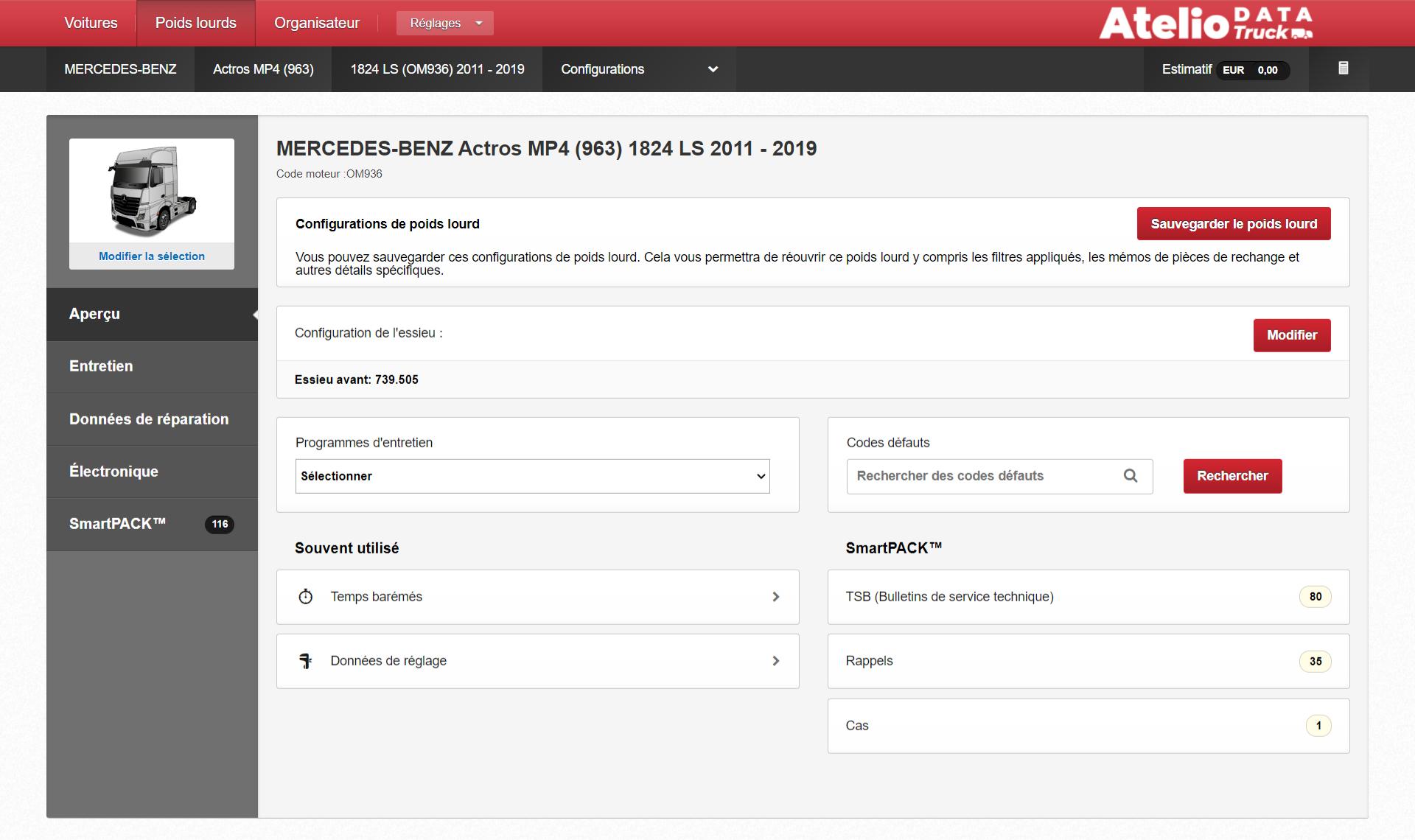This screenshot has height=840, width=1415.
Task: Click the Actros truck thumbnail image
Action: (152, 191)
